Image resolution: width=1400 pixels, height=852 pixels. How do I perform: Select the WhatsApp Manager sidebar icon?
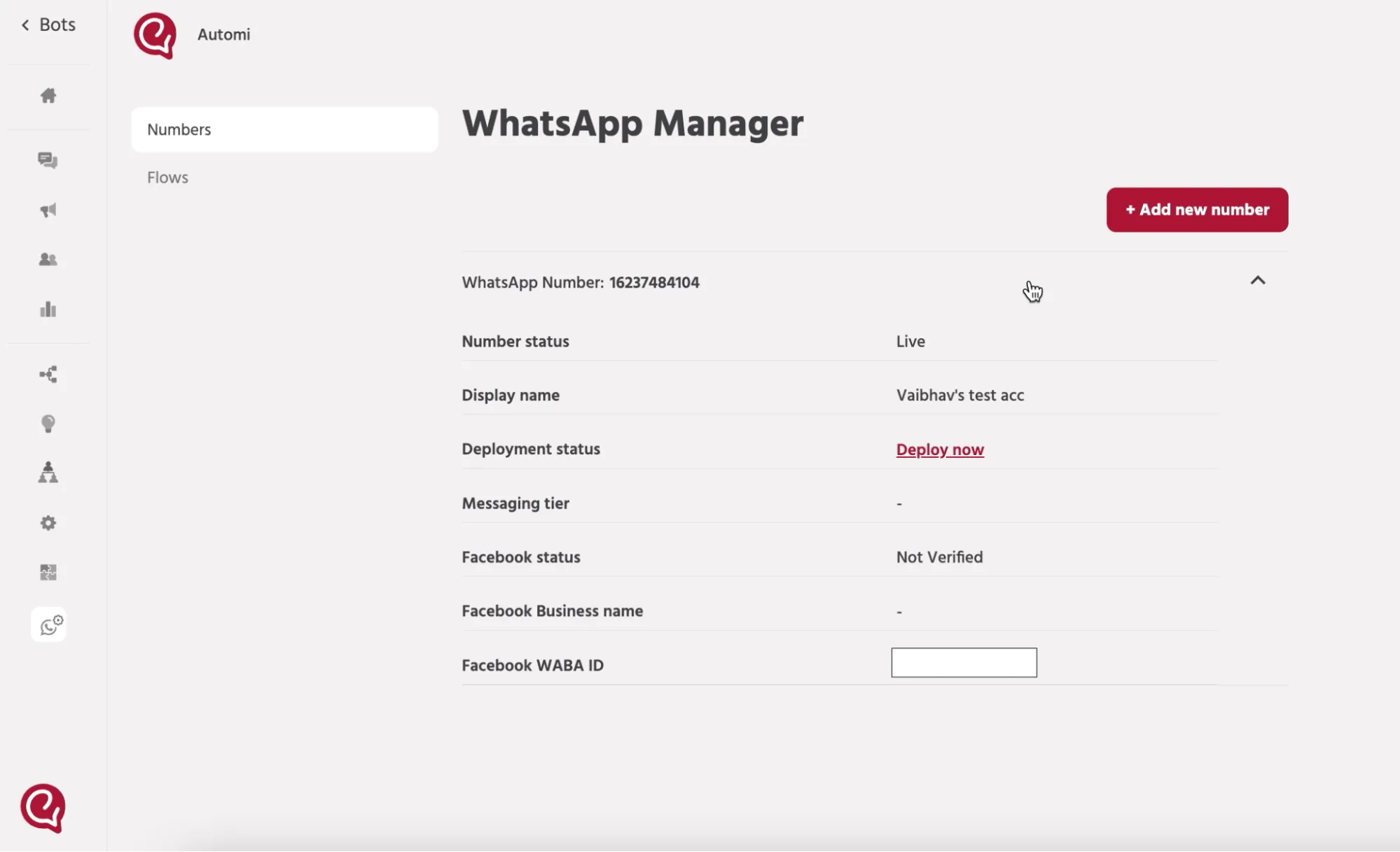pyautogui.click(x=48, y=625)
